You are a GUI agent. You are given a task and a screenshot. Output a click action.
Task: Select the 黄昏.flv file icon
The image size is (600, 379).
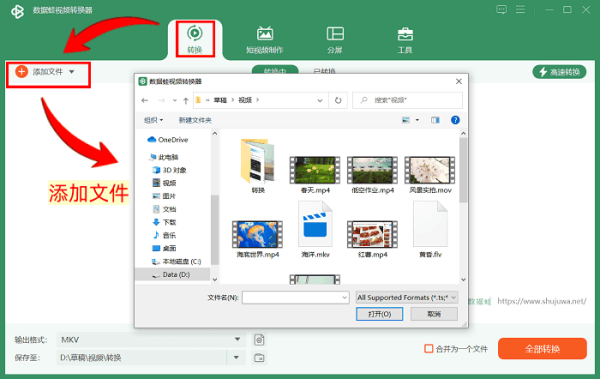tap(430, 229)
